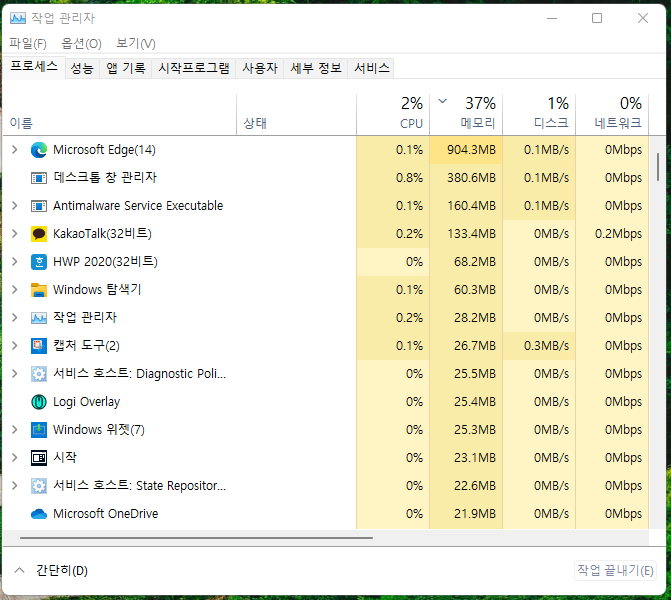Expand the Windows 위젯(7) process group

coord(15,430)
